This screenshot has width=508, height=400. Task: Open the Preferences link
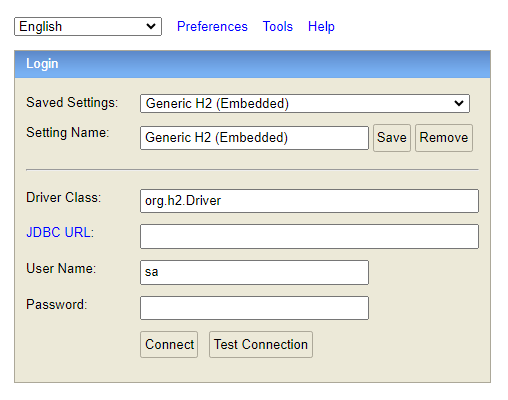[x=212, y=26]
